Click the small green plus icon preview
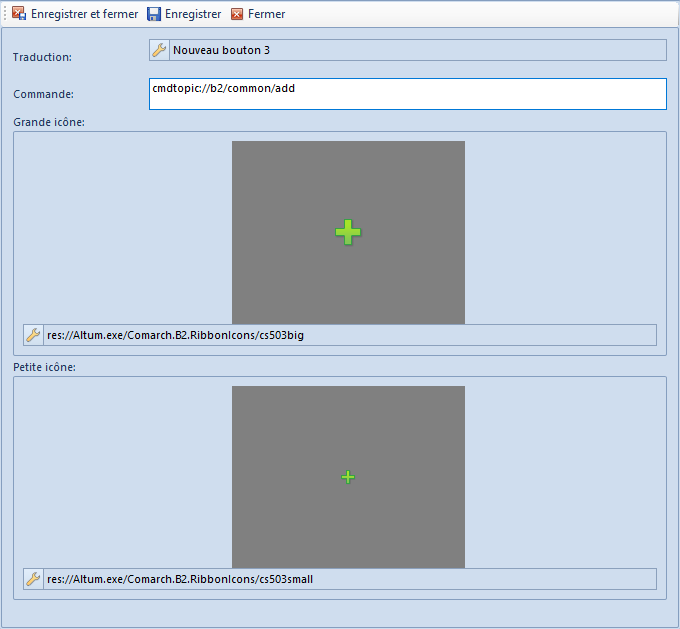The width and height of the screenshot is (680, 629). pos(348,477)
